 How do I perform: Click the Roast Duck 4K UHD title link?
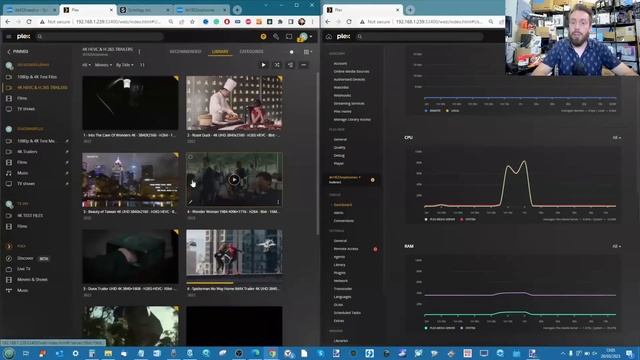233,135
